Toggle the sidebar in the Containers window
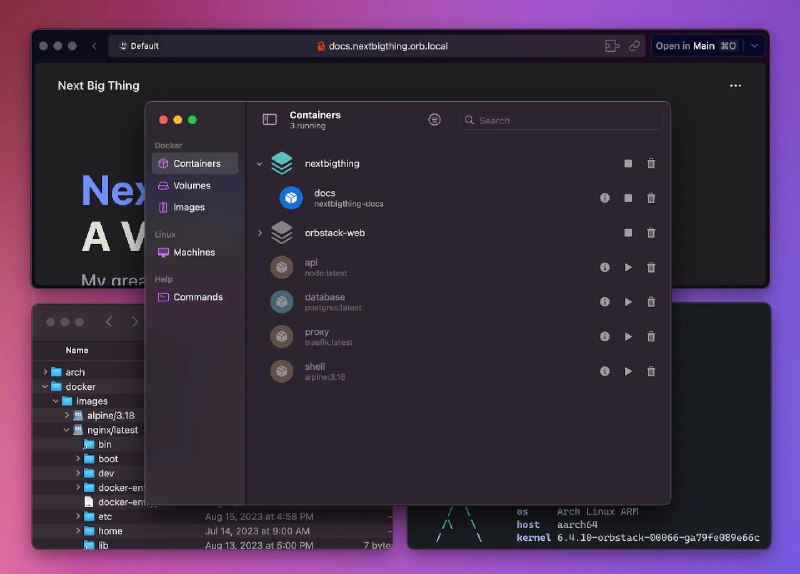The height and width of the screenshot is (574, 800). (x=269, y=119)
